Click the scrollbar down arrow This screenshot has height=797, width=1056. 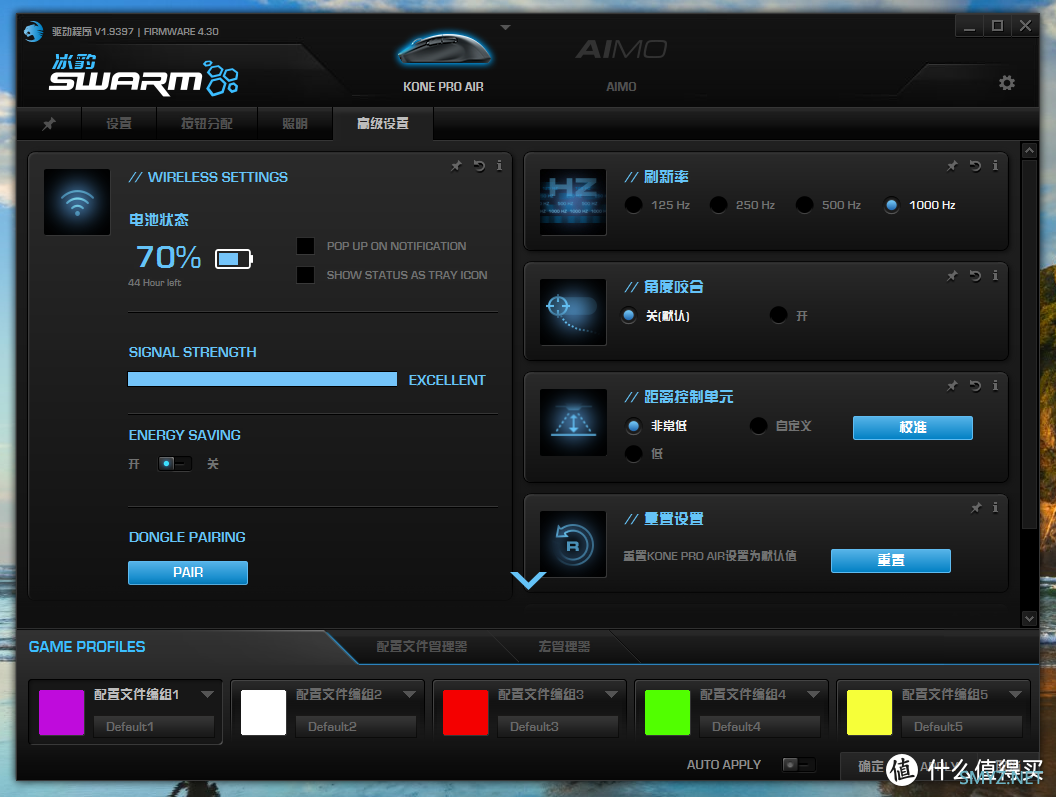pyautogui.click(x=1029, y=618)
